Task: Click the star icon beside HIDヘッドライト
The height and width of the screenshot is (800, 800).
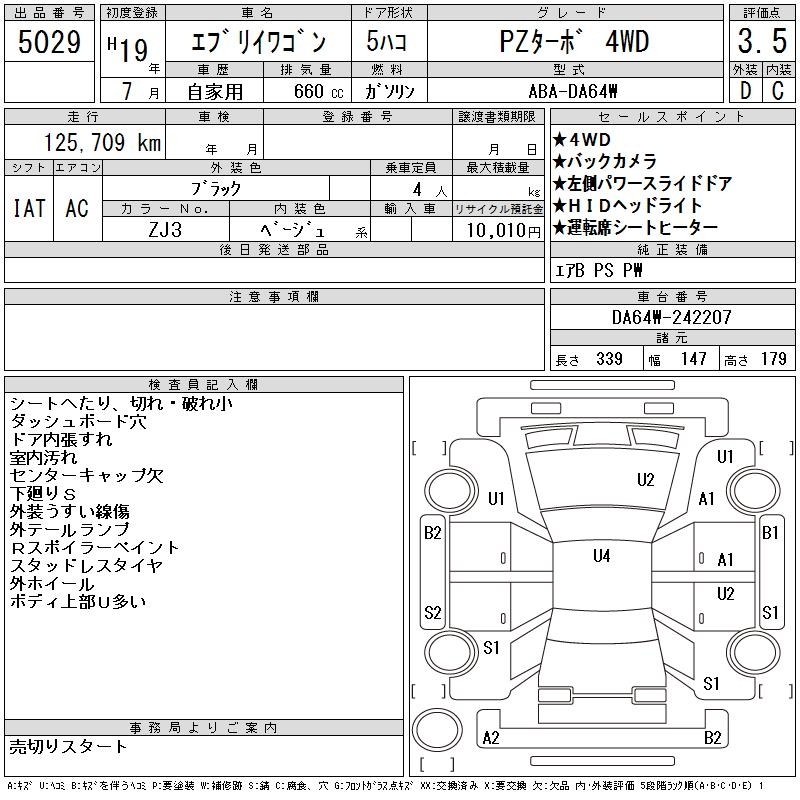Action: [559, 206]
